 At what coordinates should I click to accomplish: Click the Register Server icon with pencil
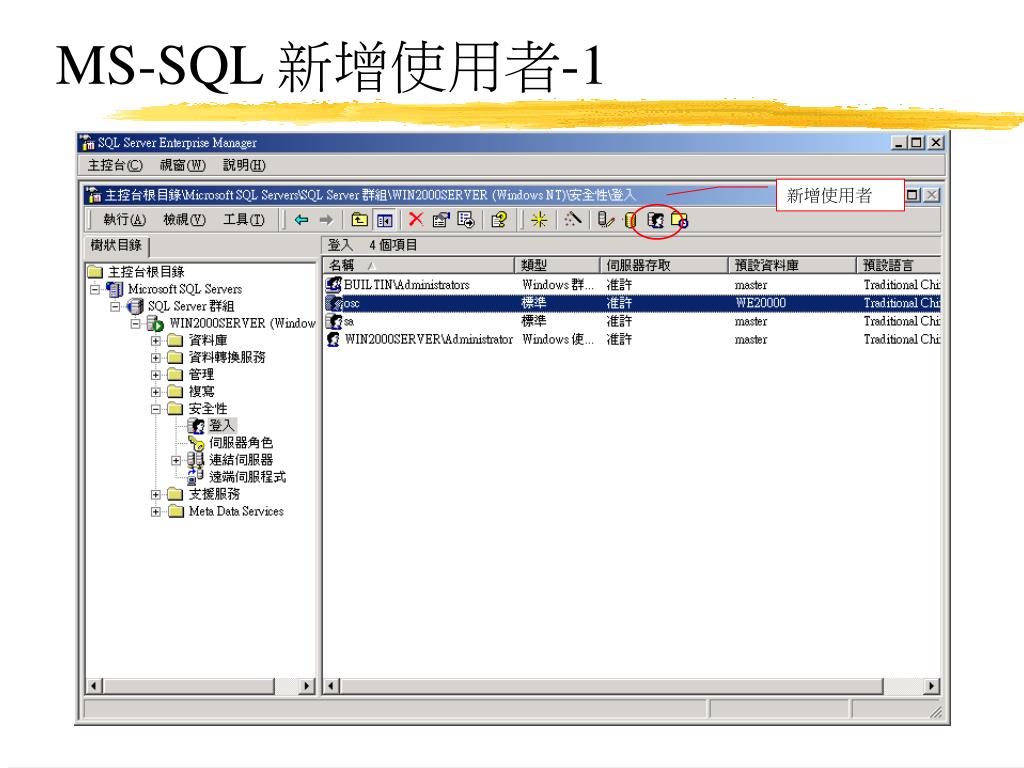605,220
